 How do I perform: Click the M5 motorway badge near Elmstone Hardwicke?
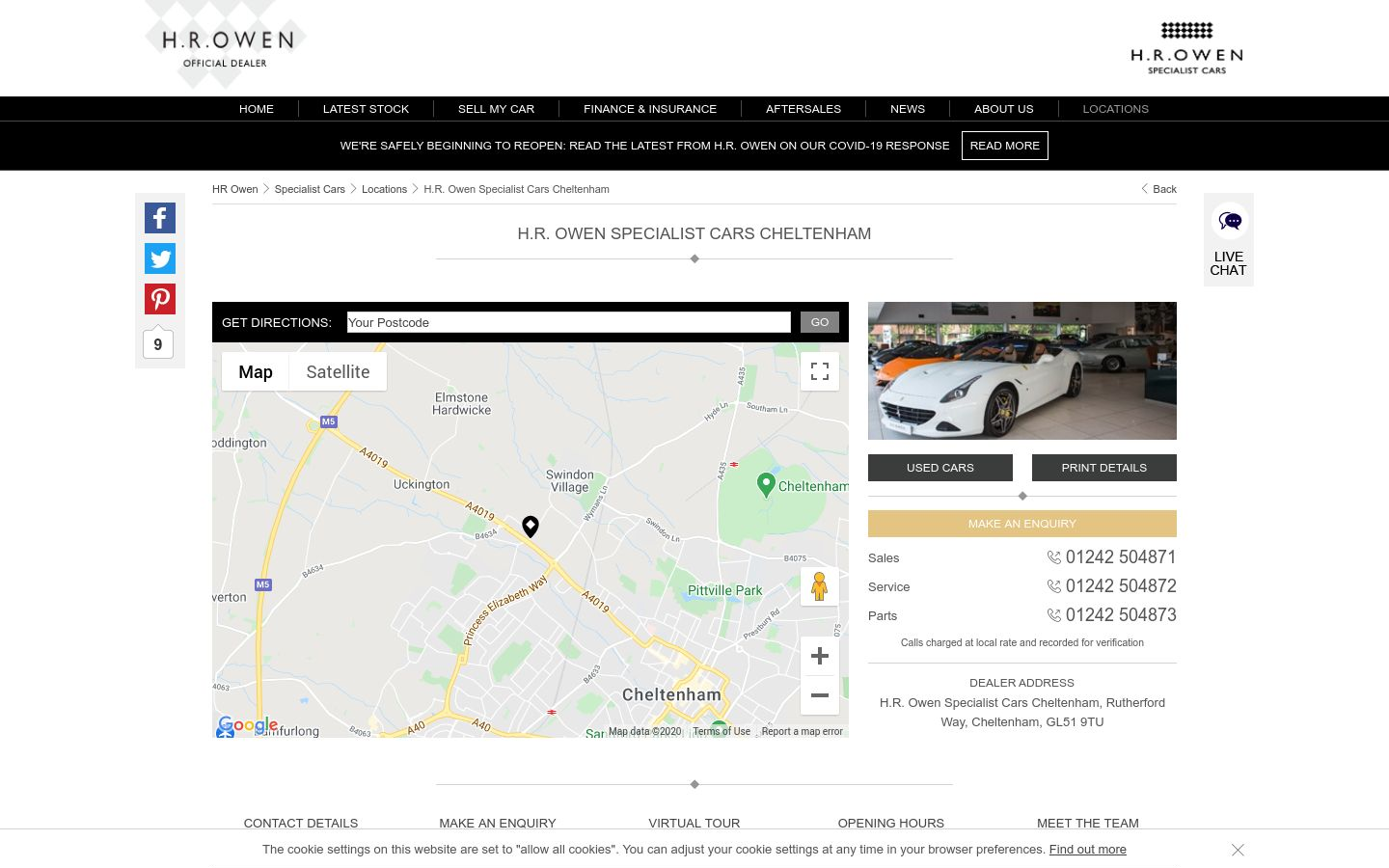pos(329,421)
